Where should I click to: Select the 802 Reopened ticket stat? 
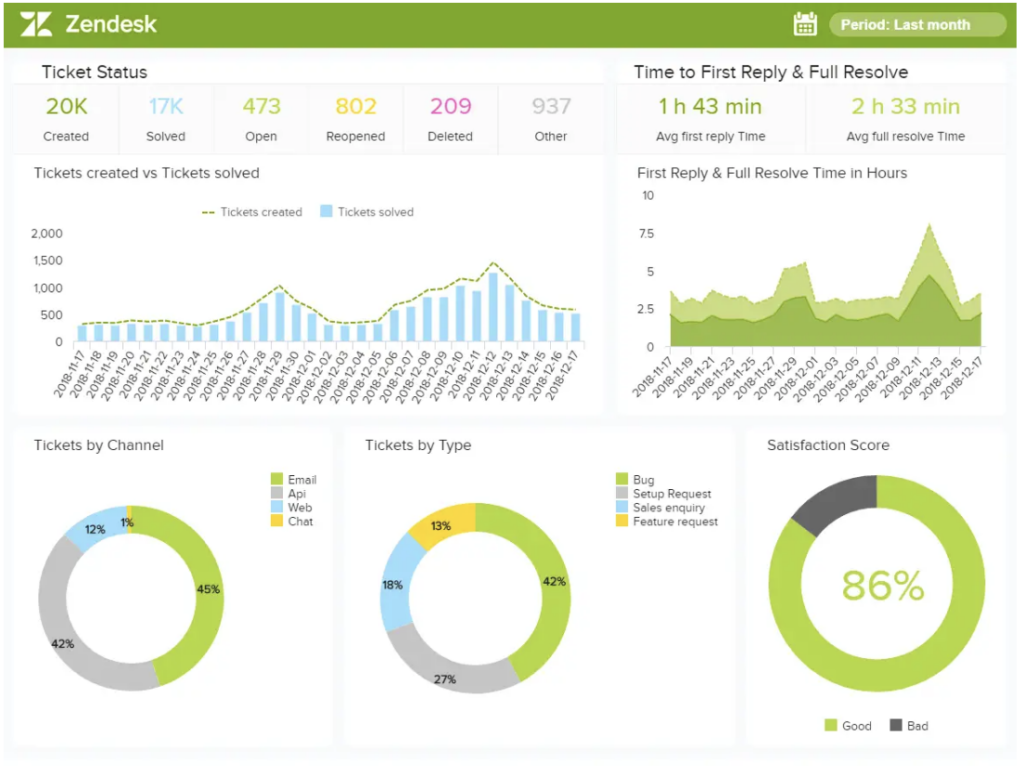[x=356, y=119]
